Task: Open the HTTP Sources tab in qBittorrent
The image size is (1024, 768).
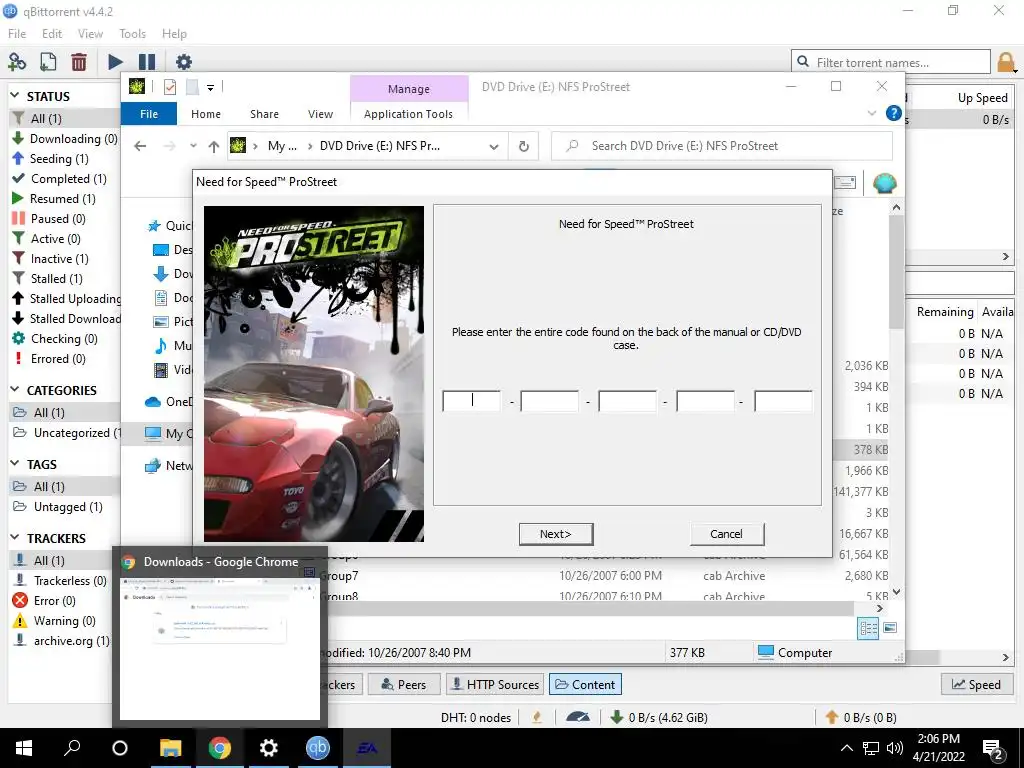Action: tap(495, 684)
